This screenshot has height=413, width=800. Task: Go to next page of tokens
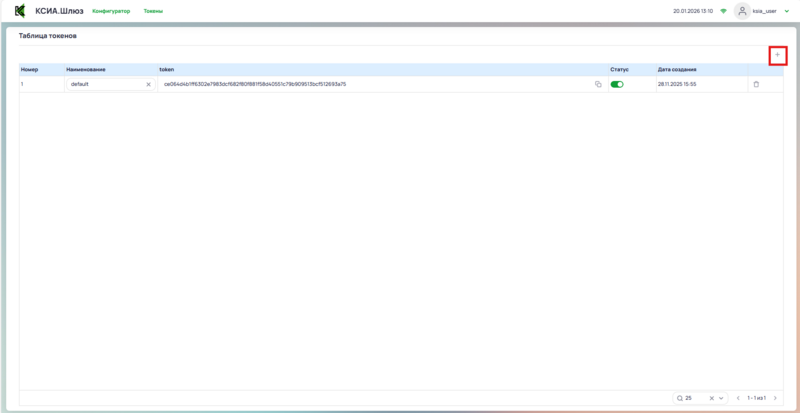[x=774, y=398]
